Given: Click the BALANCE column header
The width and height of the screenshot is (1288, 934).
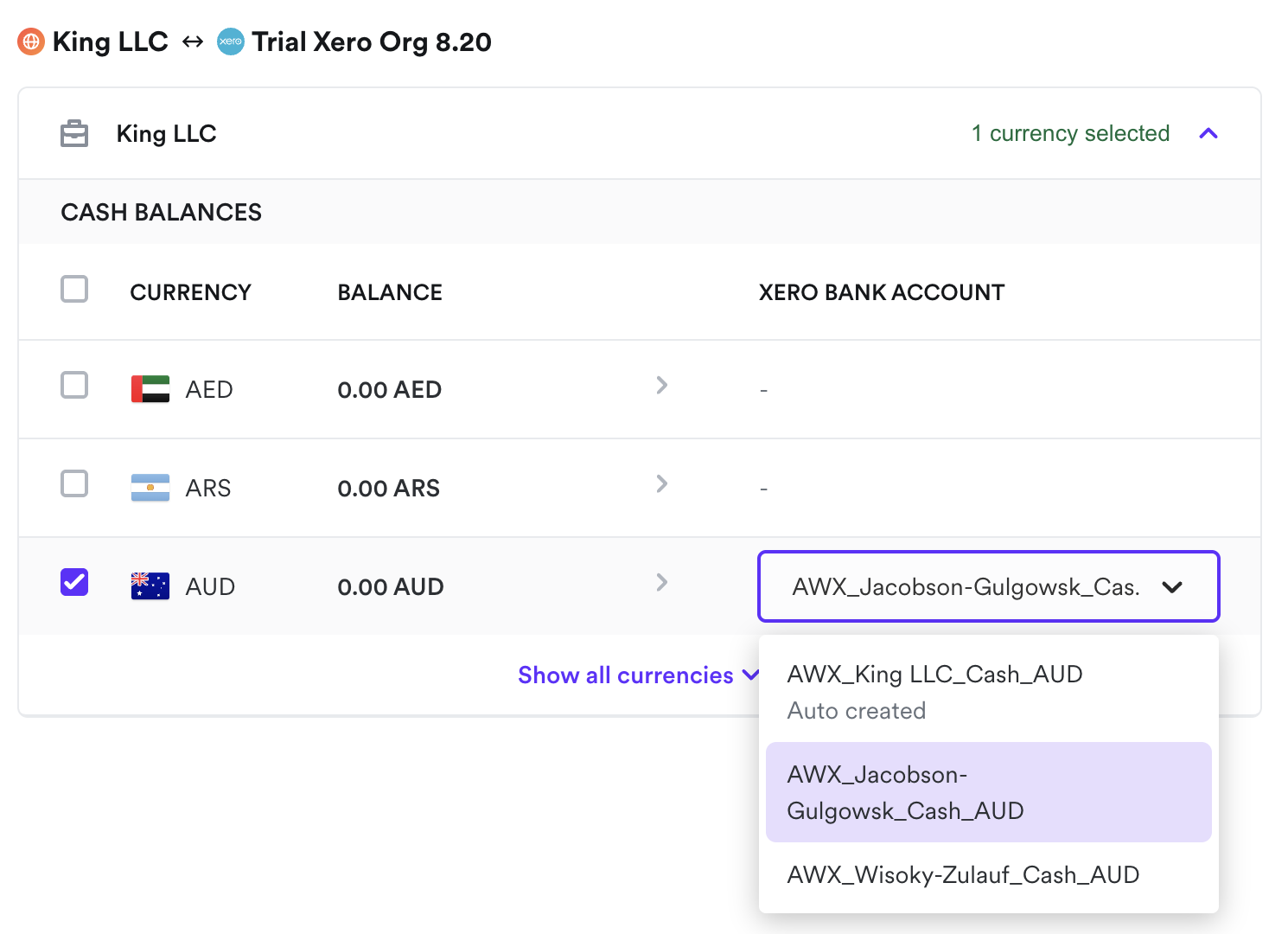Looking at the screenshot, I should (x=390, y=292).
